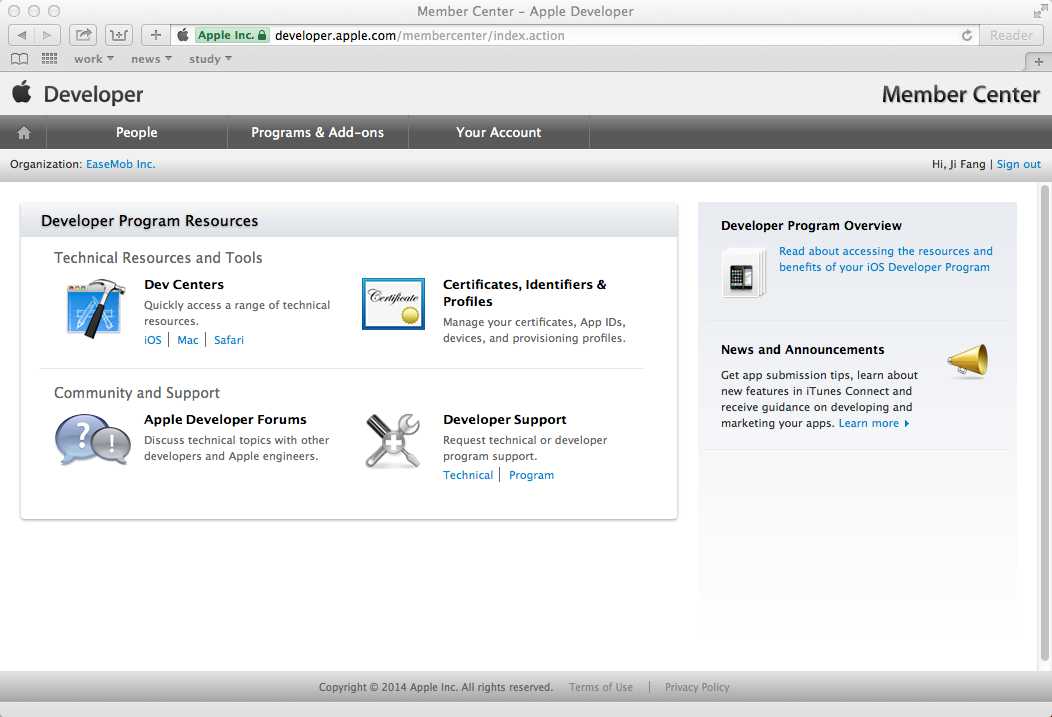Open the Share toolbar icon

coord(83,35)
